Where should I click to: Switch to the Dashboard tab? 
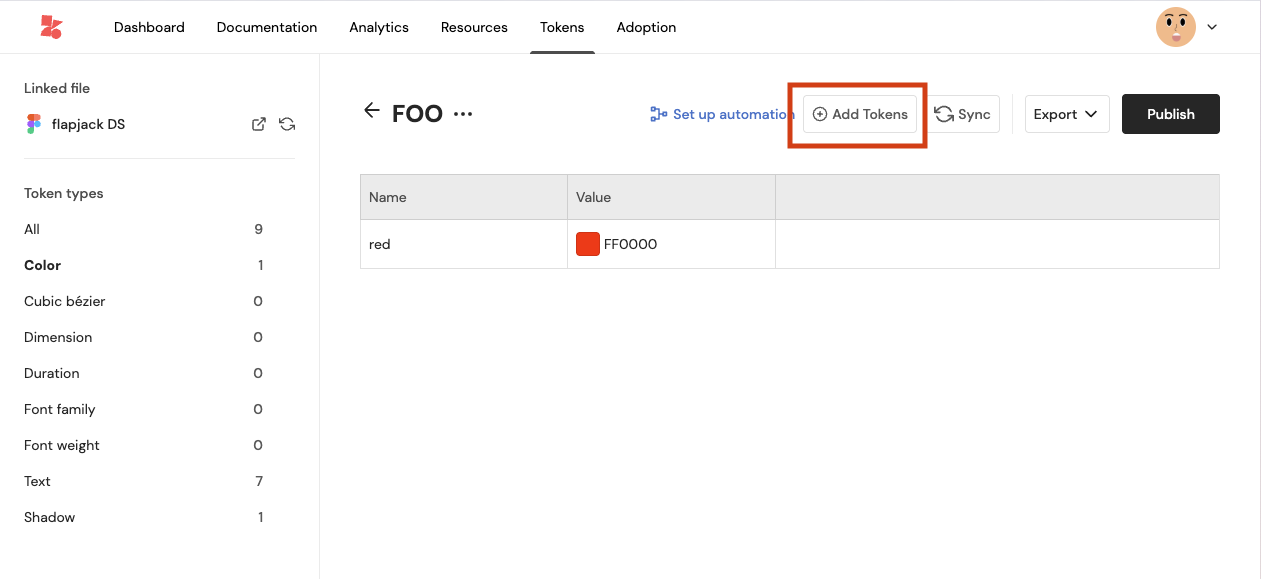149,27
